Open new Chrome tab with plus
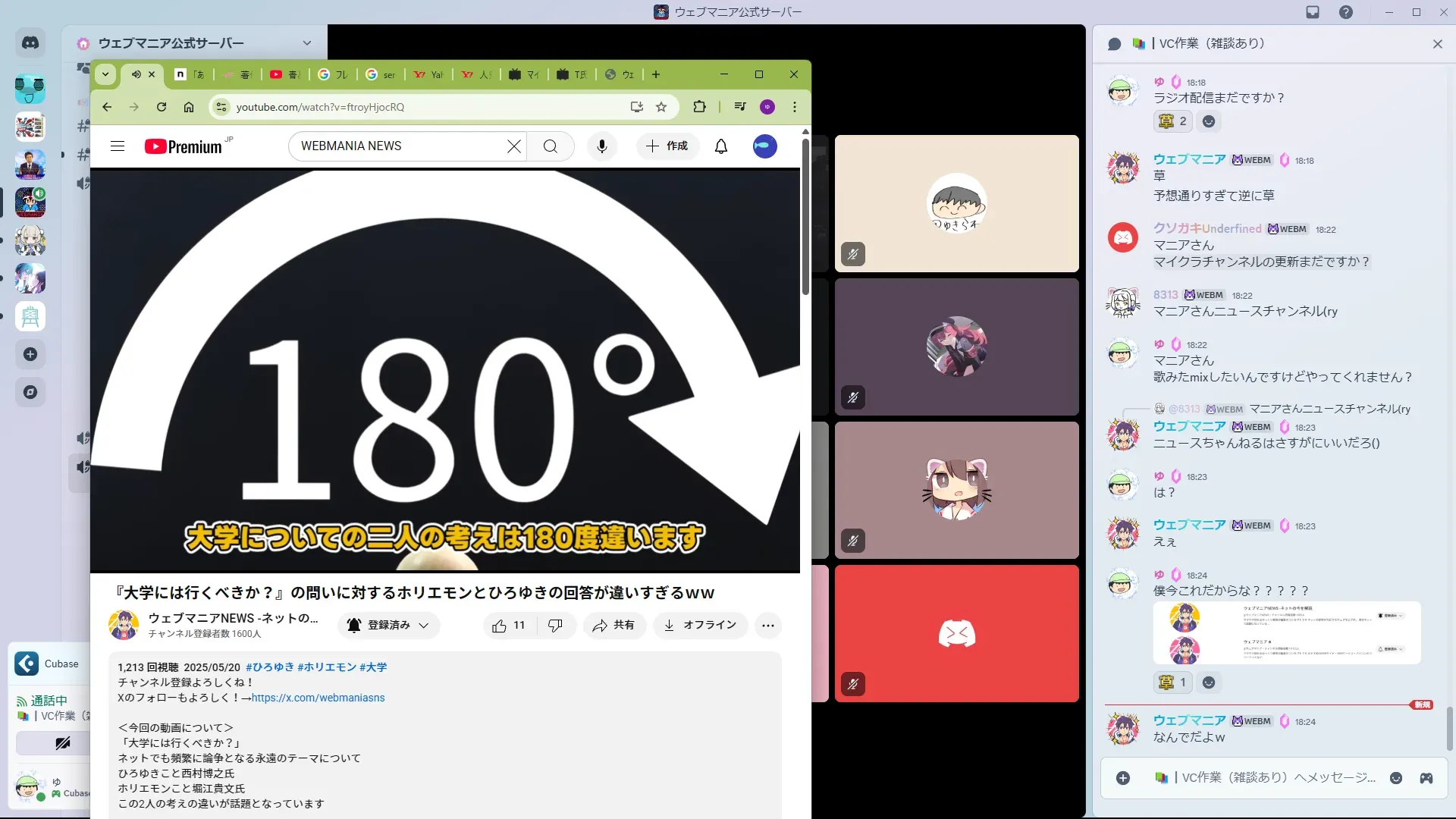This screenshot has width=1456, height=819. click(656, 74)
